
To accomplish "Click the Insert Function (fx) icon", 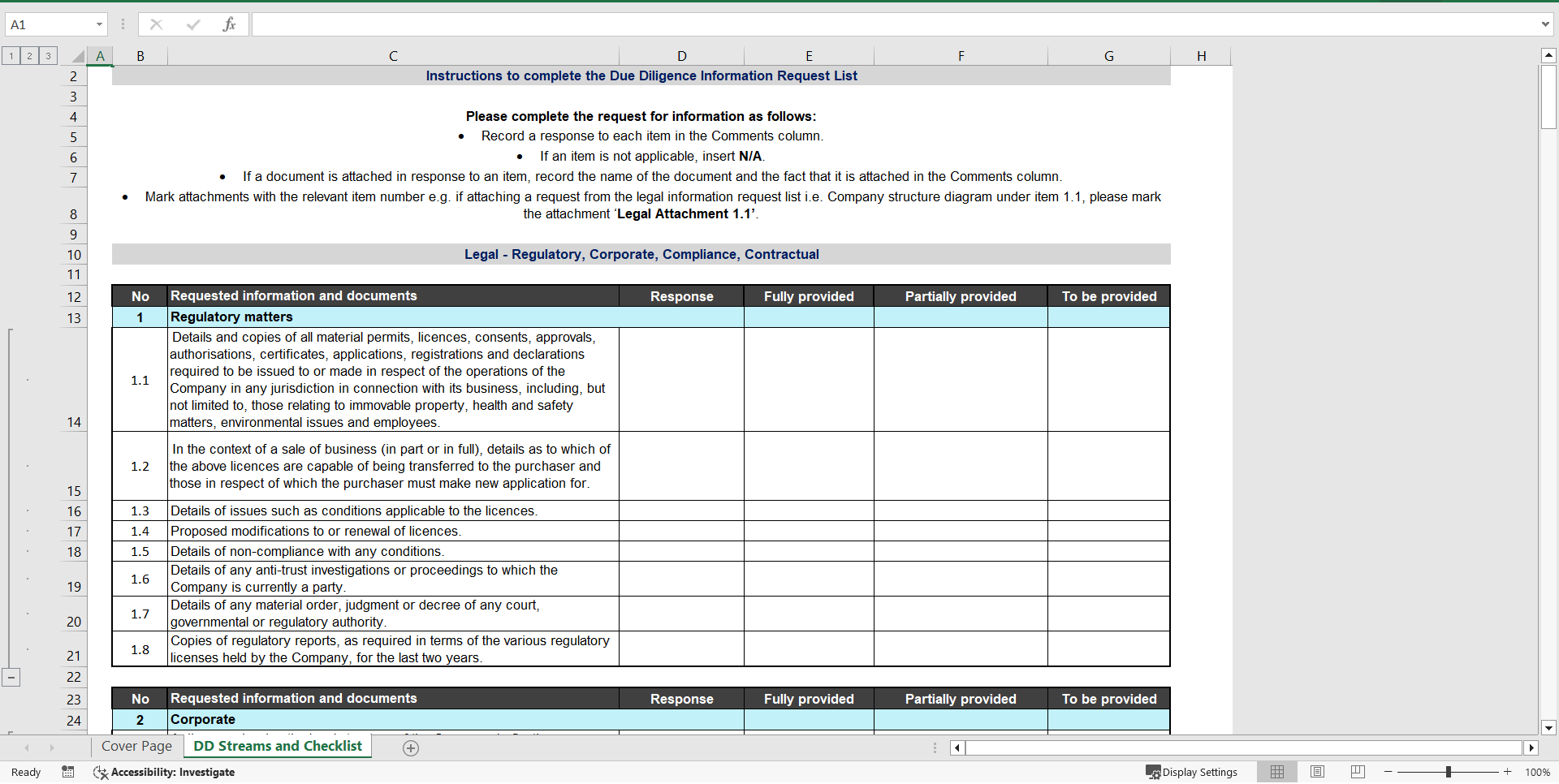I will (x=231, y=24).
